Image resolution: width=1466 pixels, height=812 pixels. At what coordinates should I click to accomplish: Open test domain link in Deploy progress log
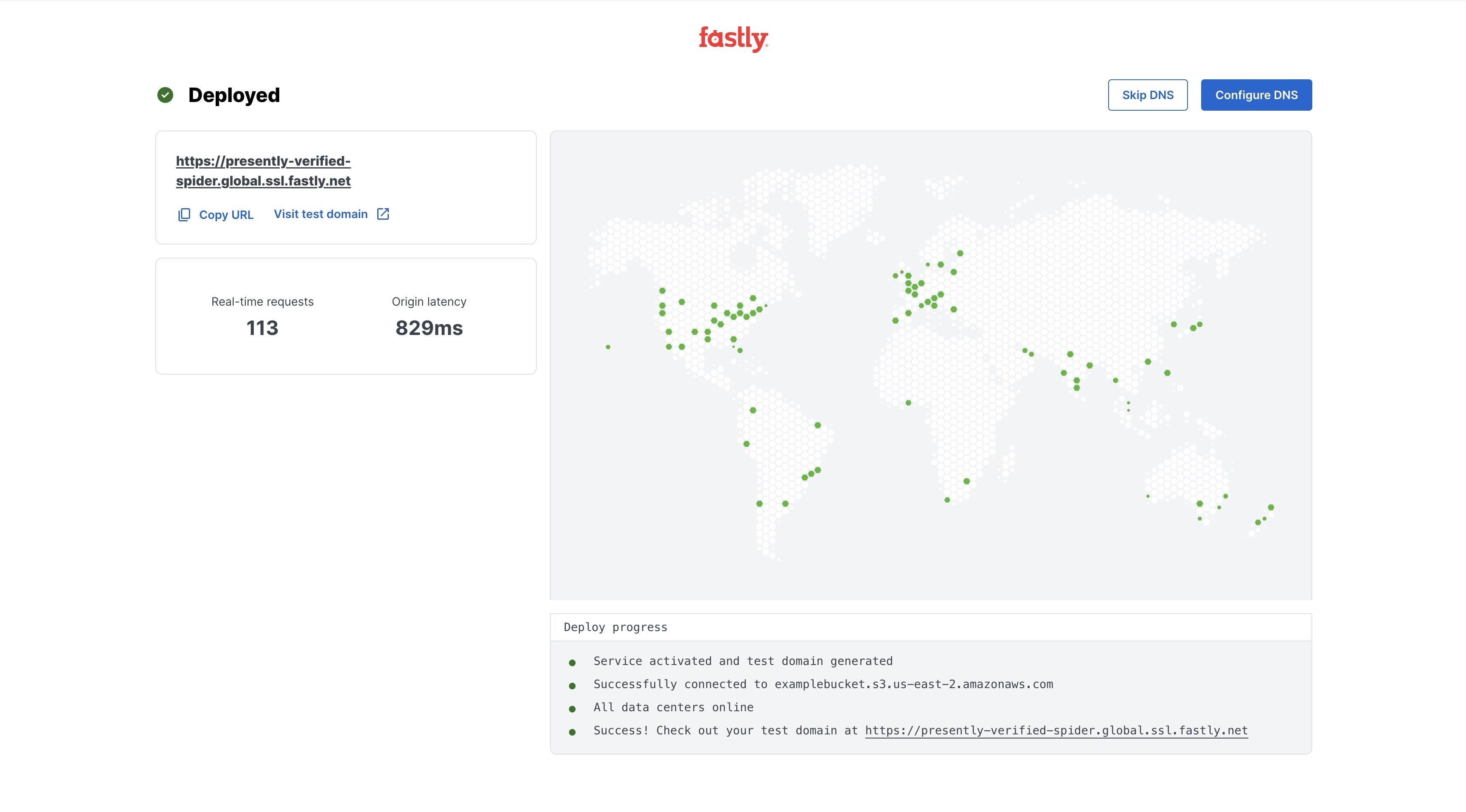click(1056, 730)
